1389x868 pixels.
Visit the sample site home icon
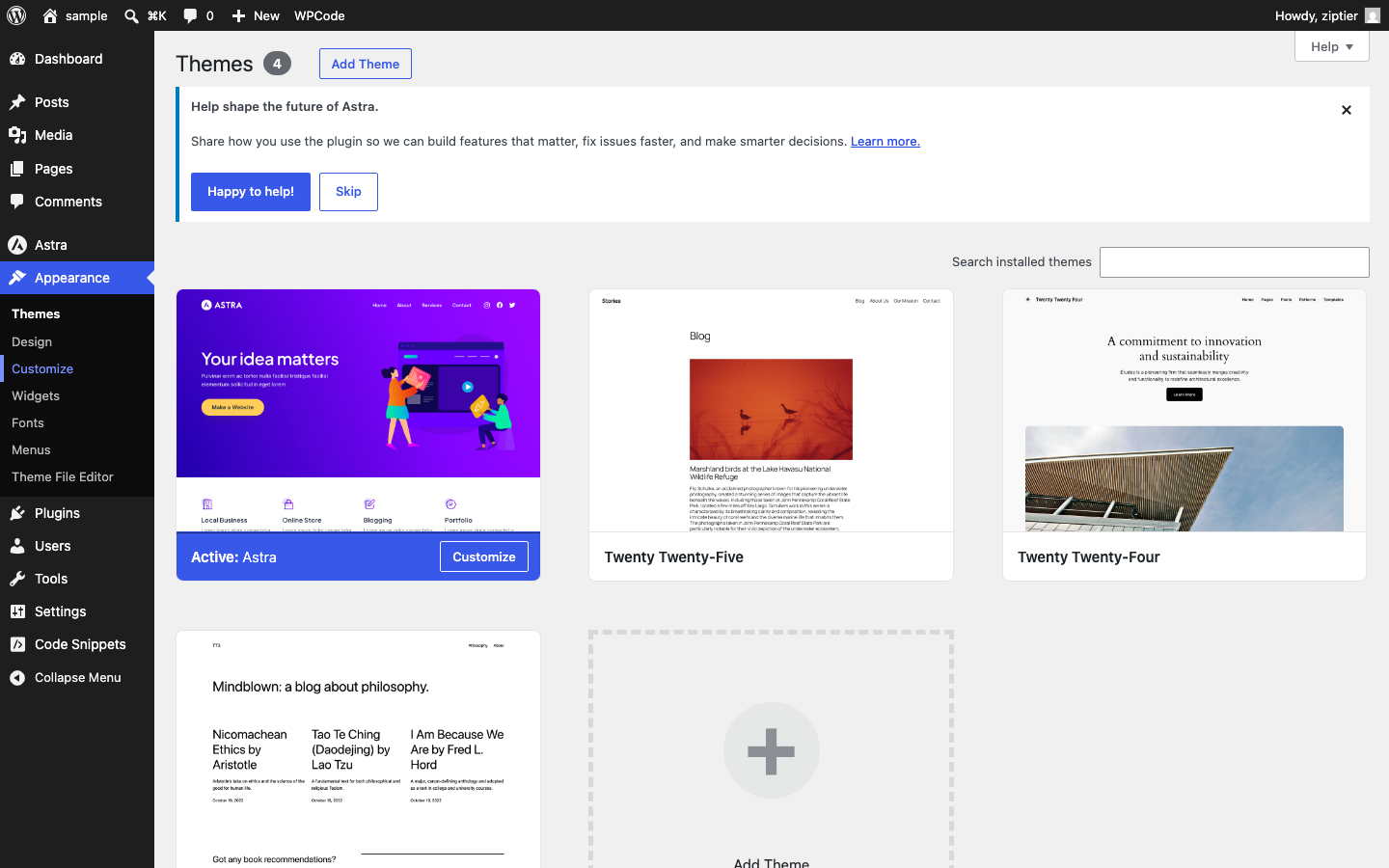50,15
